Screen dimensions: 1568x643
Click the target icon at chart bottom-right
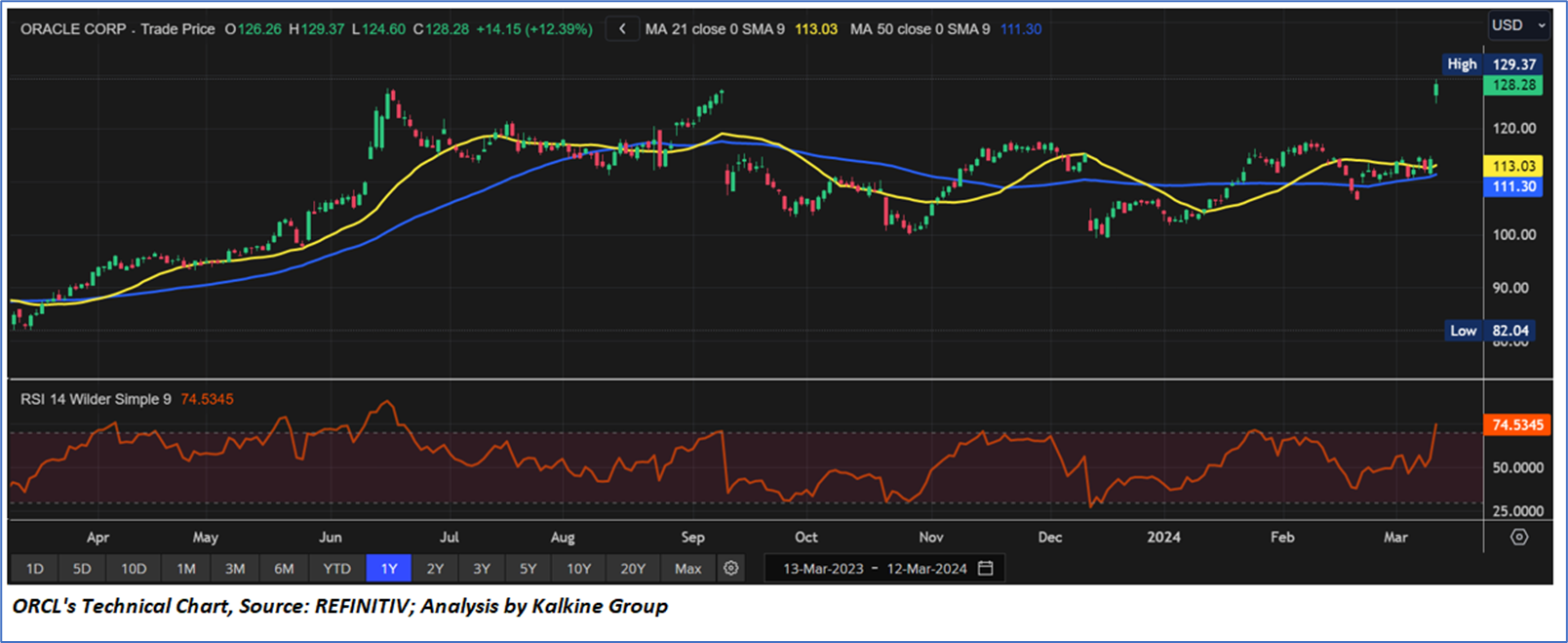pos(1518,537)
